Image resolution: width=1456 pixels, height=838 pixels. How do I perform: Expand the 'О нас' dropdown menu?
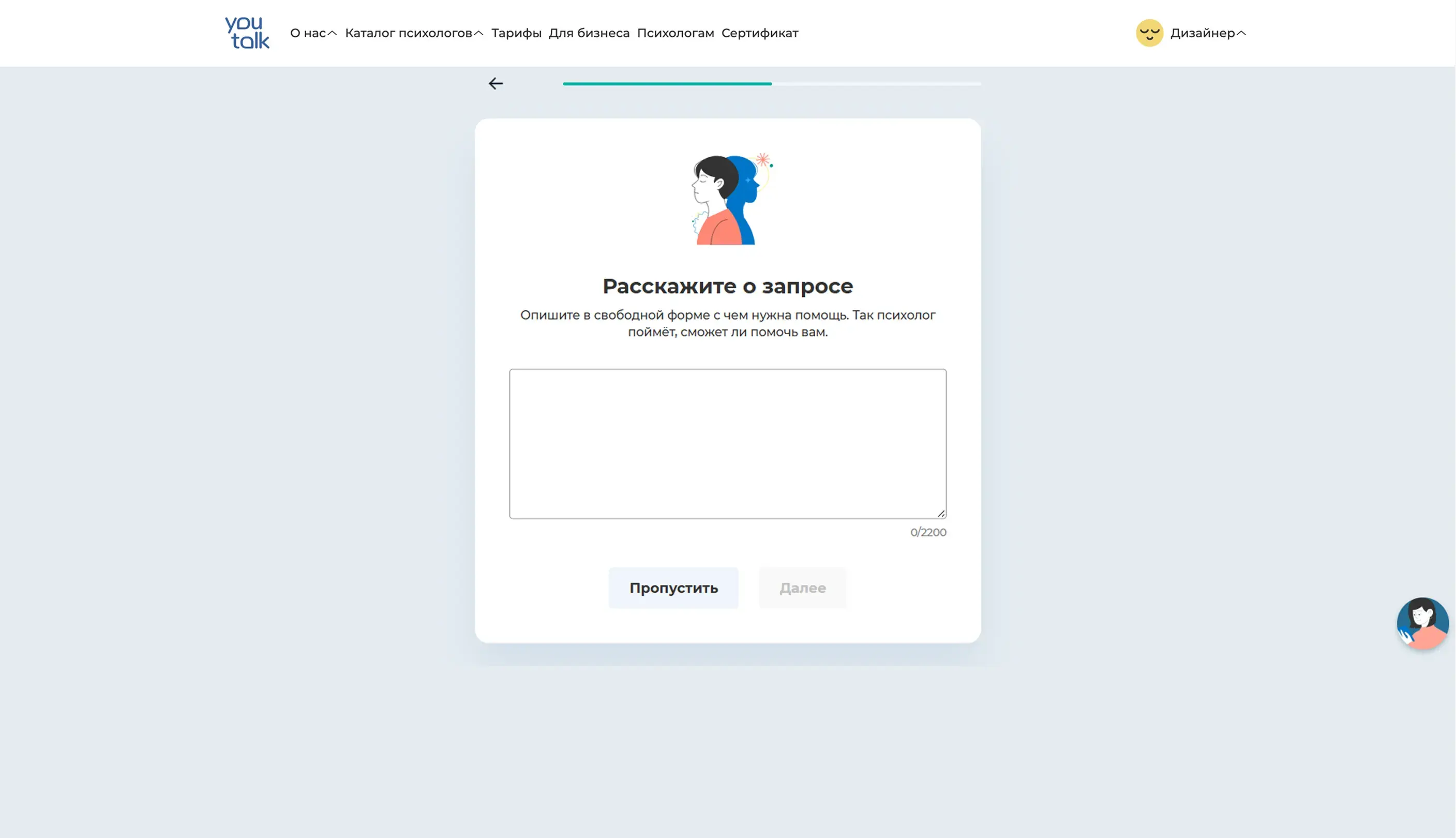tap(308, 34)
